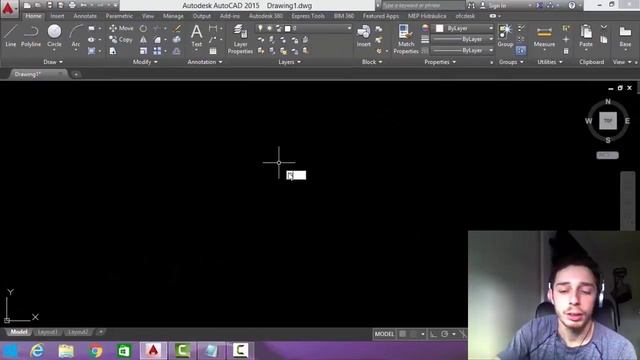The image size is (640, 360).
Task: Click the Help question mark icon
Action: [572, 5]
